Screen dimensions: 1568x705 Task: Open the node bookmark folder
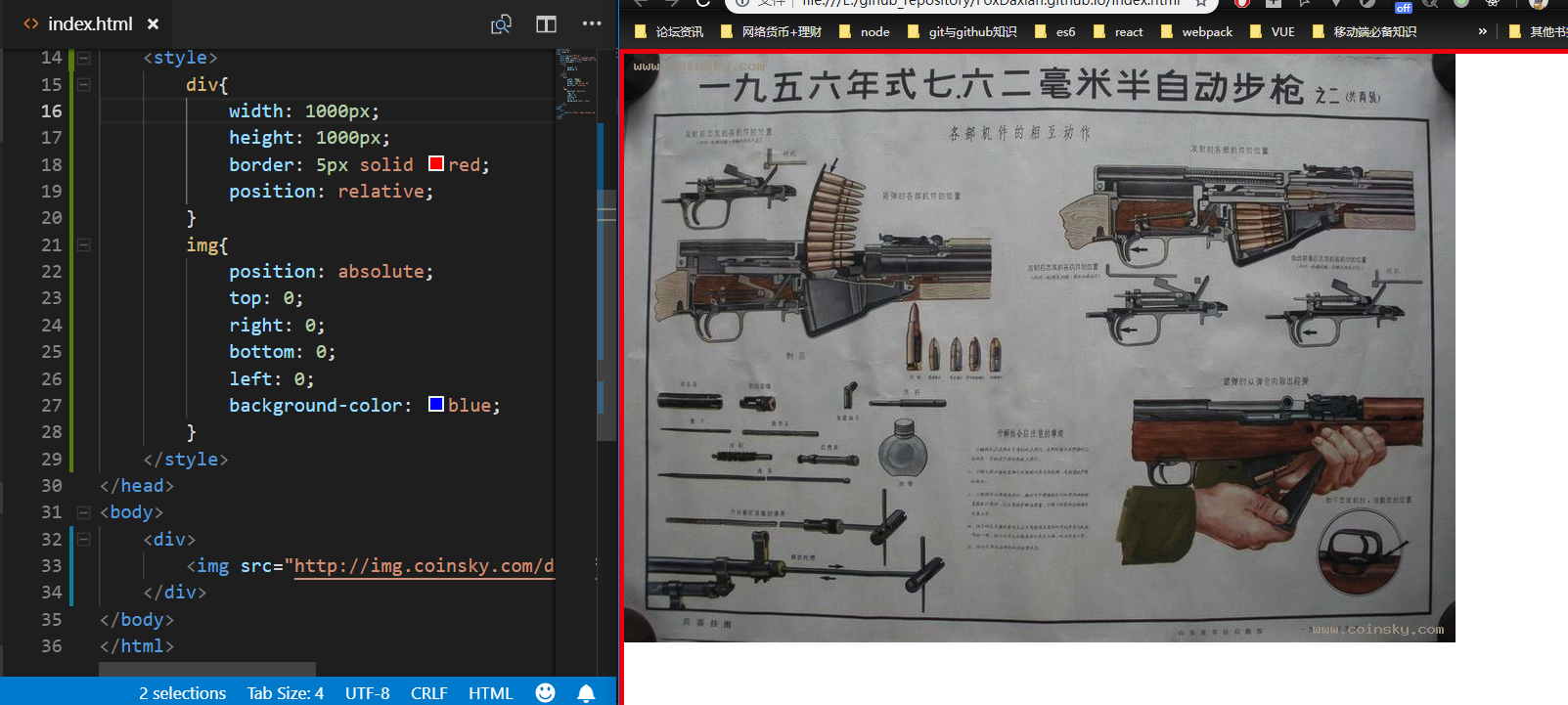865,32
